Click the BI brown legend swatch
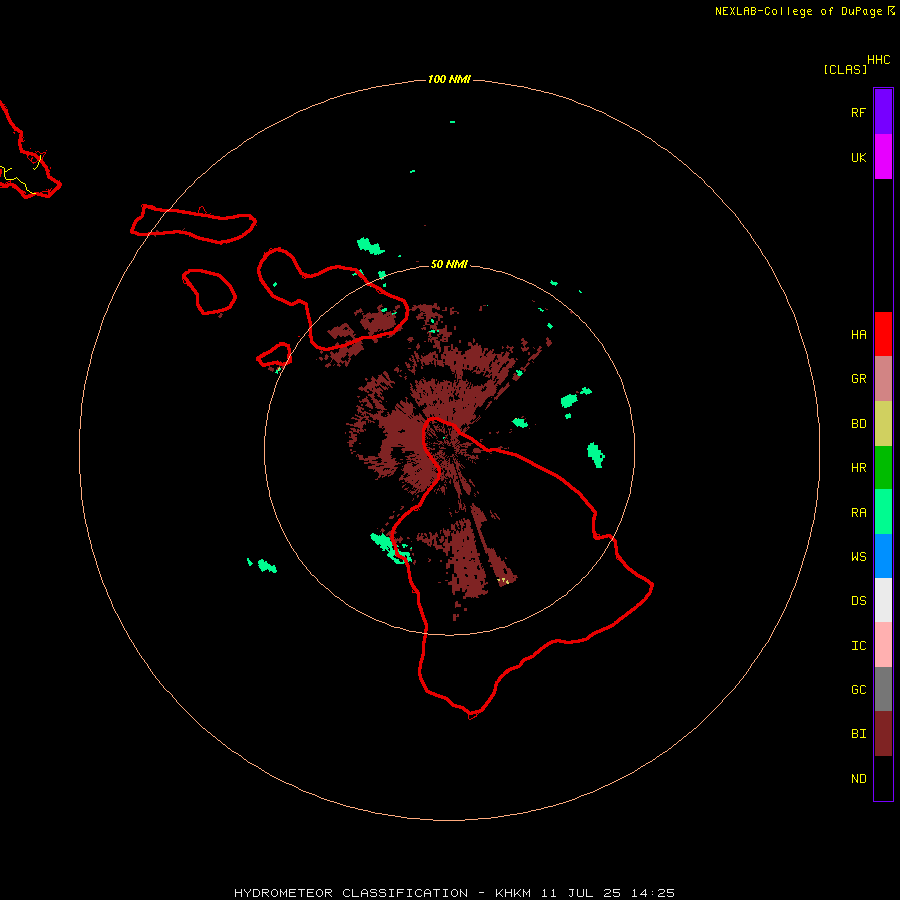 click(x=883, y=734)
